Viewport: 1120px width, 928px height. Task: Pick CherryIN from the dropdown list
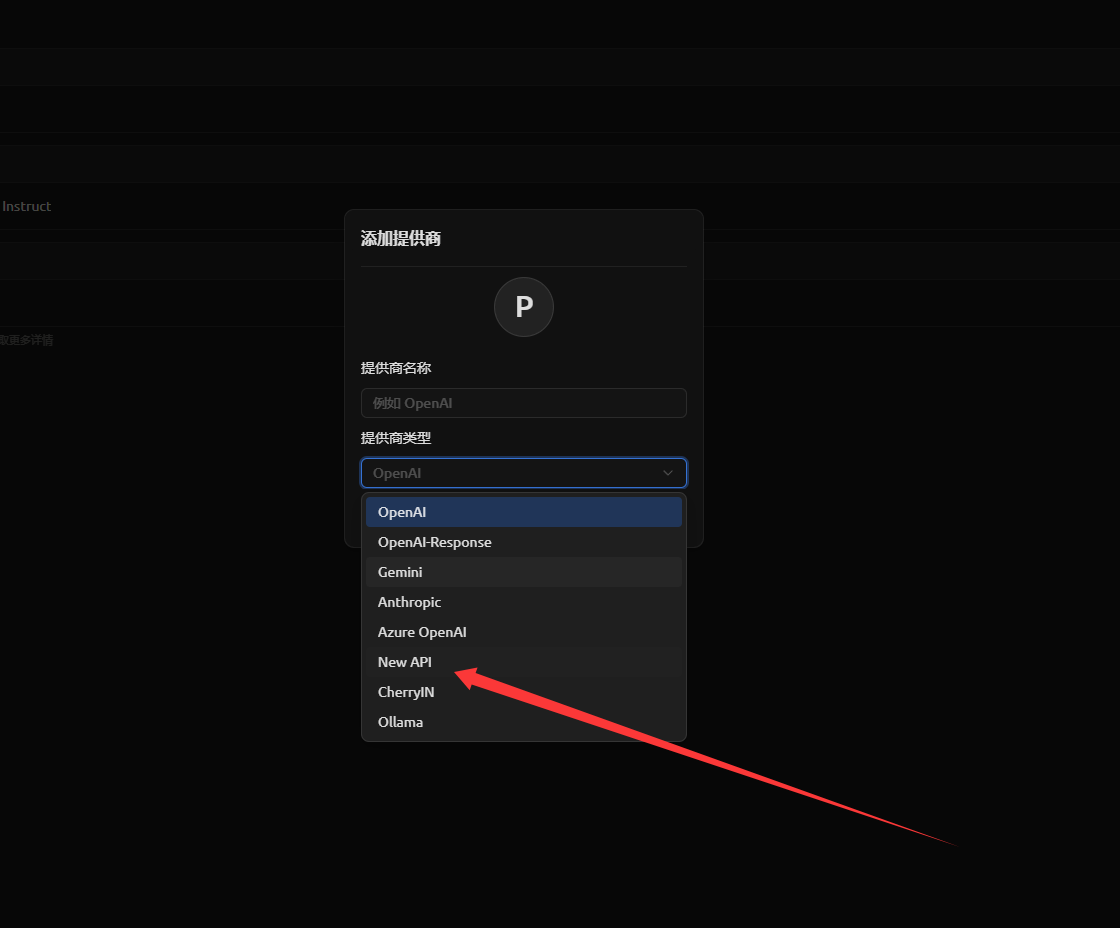(524, 692)
